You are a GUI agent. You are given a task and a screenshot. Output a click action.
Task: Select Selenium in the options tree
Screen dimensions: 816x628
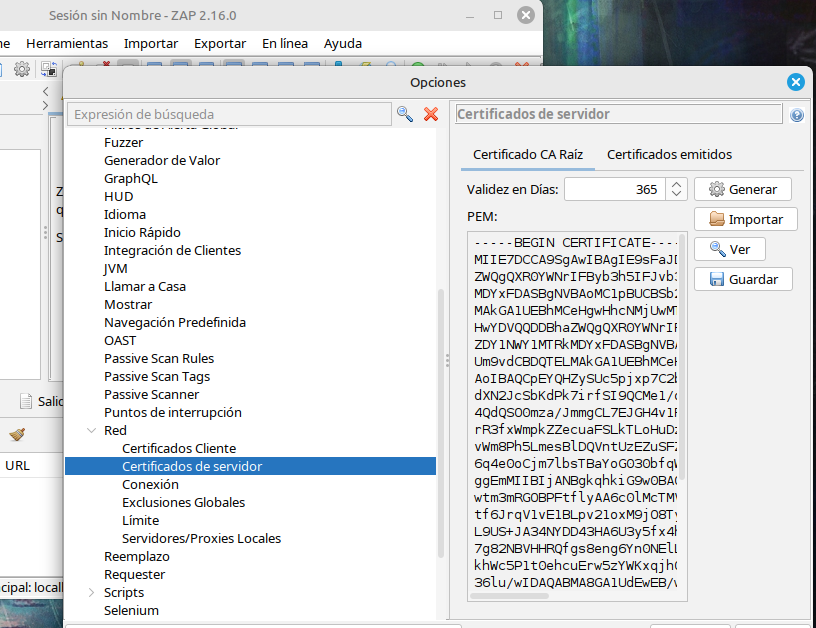pyautogui.click(x=131, y=610)
